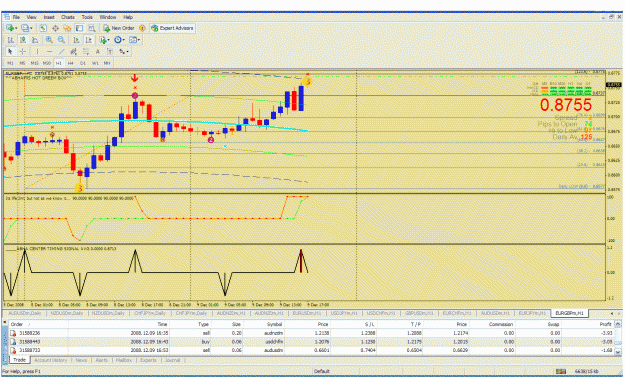625x377 pixels.
Task: Expand the Indicators dropdown arrow
Action: [x=108, y=40]
